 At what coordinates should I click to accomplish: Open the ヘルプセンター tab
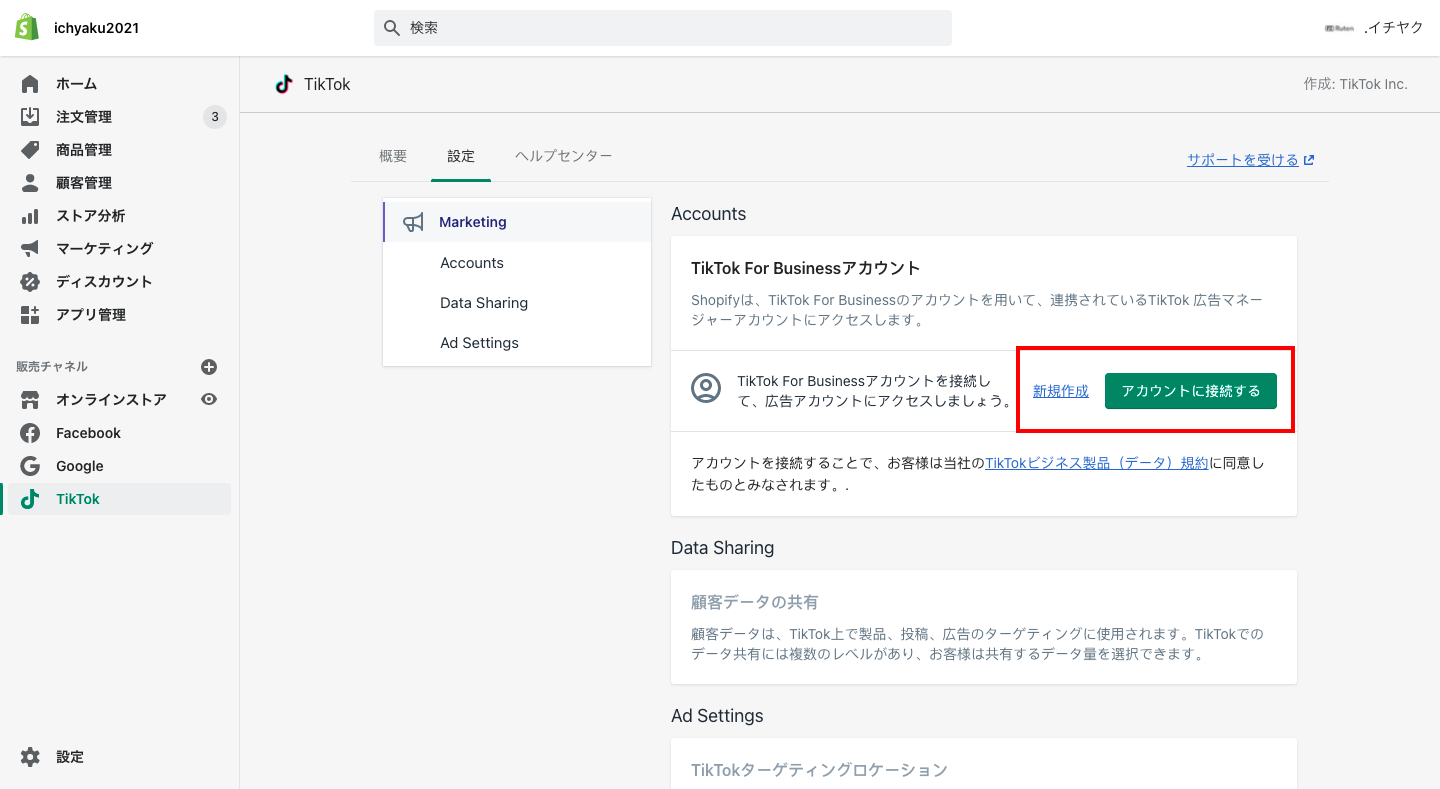pyautogui.click(x=564, y=156)
